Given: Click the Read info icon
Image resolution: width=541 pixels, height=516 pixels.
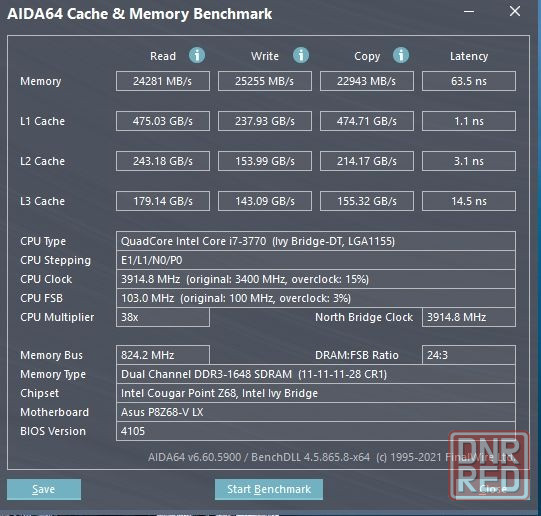Looking at the screenshot, I should pos(197,55).
